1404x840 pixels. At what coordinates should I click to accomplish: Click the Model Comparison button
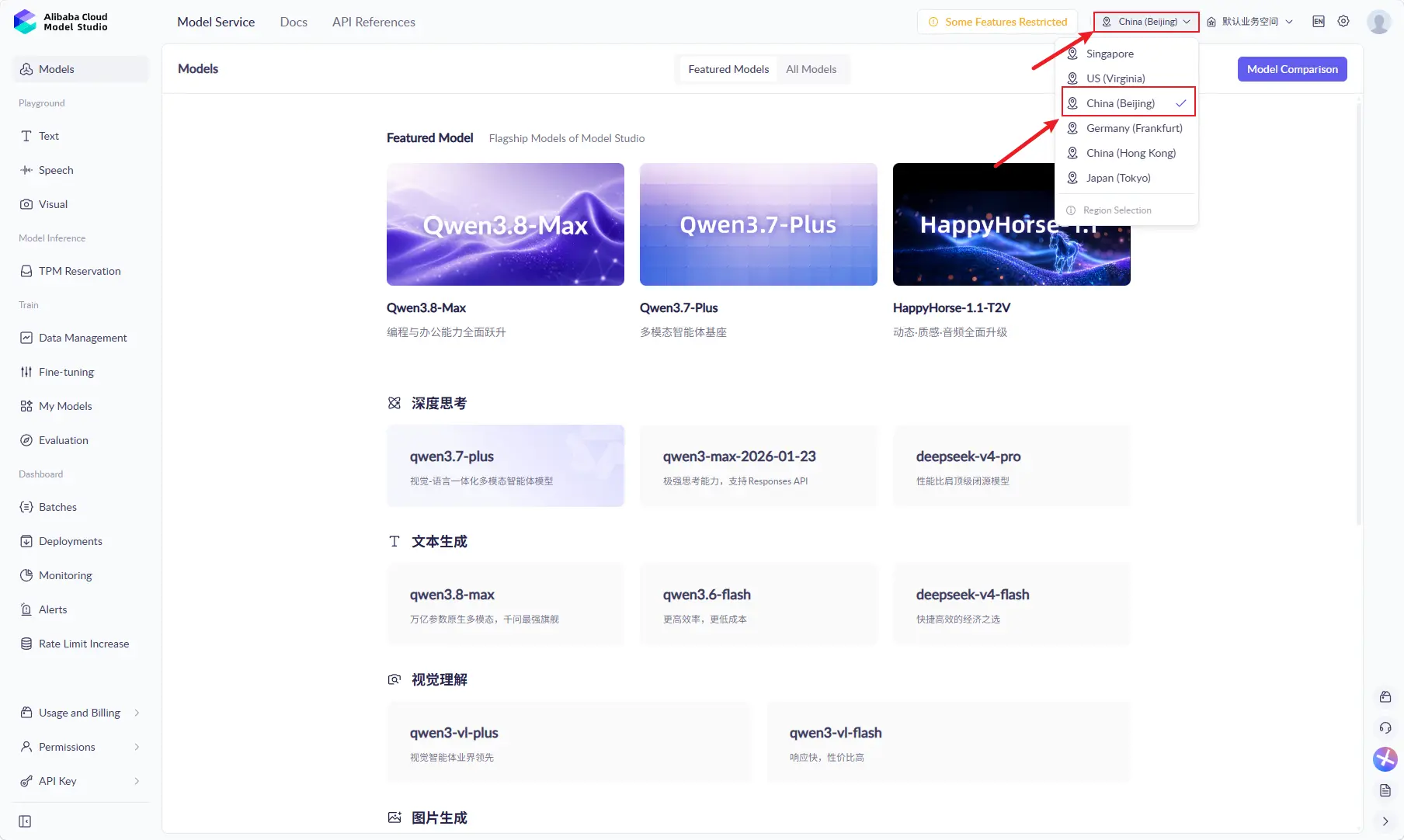1292,69
